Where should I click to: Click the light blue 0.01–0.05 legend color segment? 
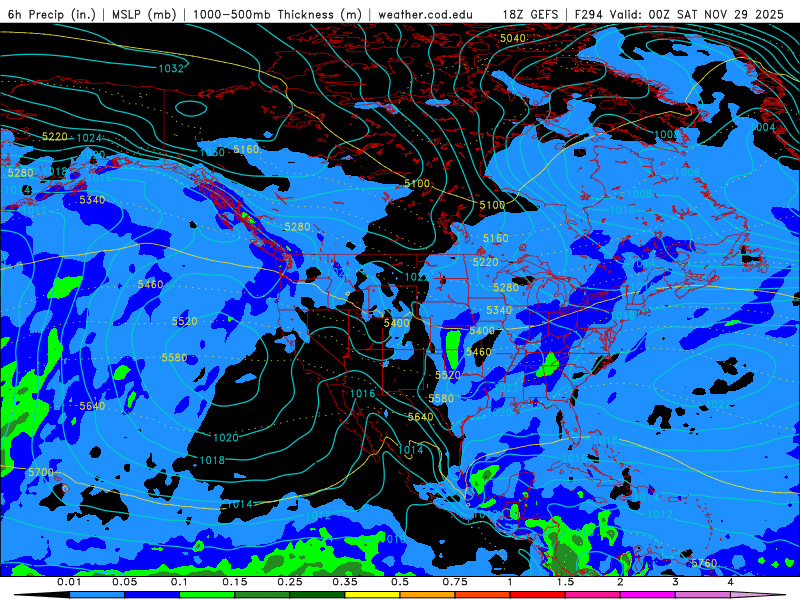pos(97,595)
